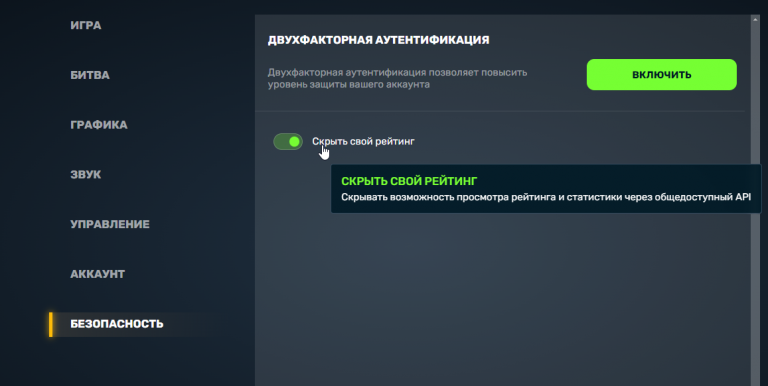Click the tooltip title СКРЫТЬ СВОЙ РЕЙТИНГ
The width and height of the screenshot is (768, 386).
coord(409,181)
